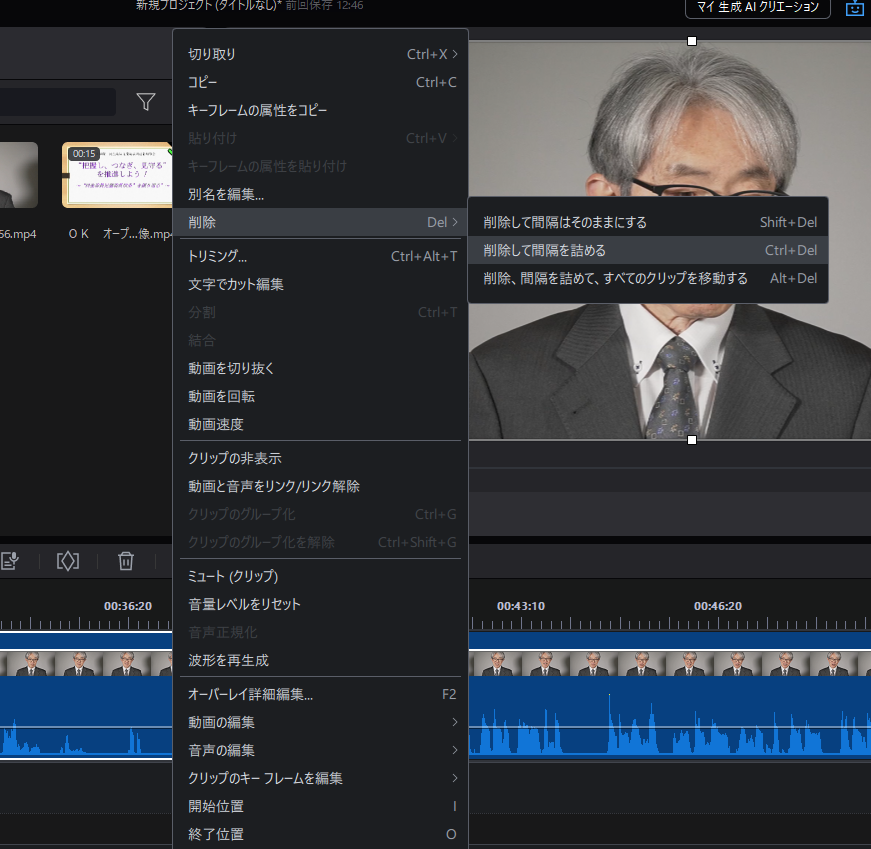Select トリミング... from context menu
The height and width of the screenshot is (849, 871).
tap(218, 256)
